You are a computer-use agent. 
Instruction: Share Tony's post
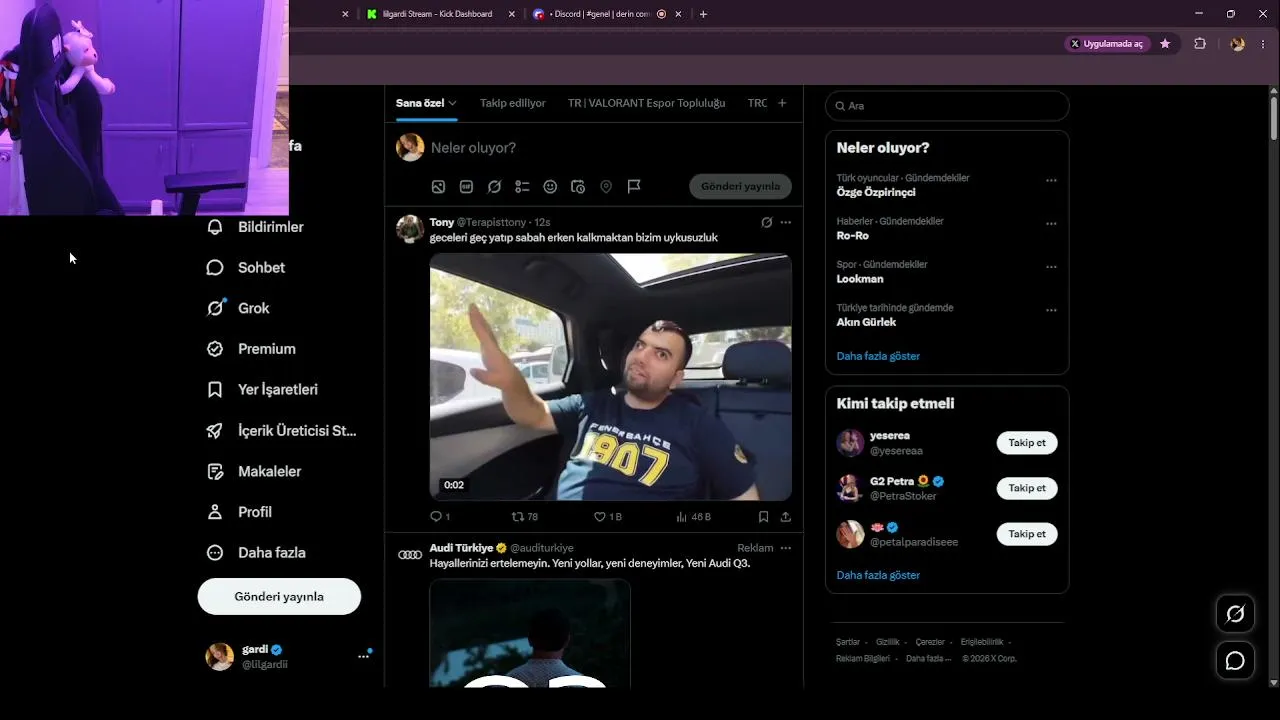point(786,517)
